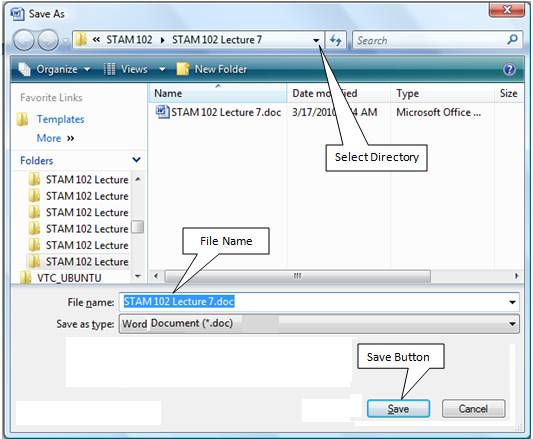The width and height of the screenshot is (533, 439).
Task: Click the Cancel button
Action: click(473, 408)
